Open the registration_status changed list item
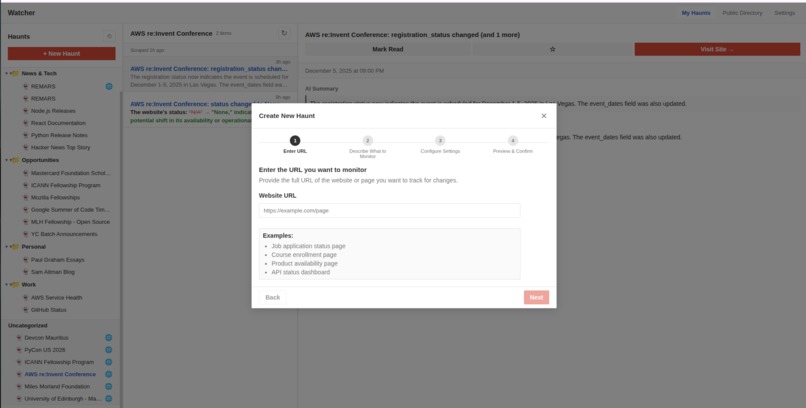 [210, 75]
